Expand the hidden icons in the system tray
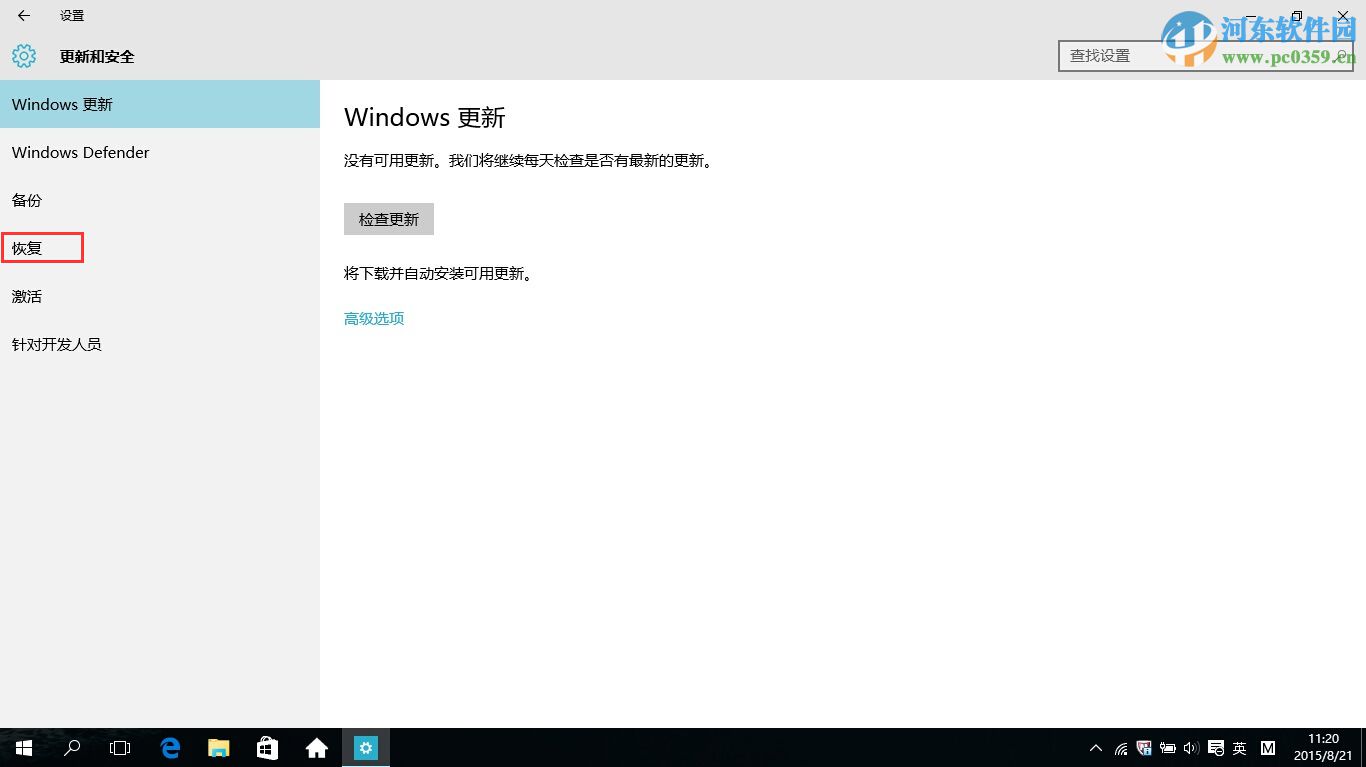The image size is (1366, 767). [1096, 747]
